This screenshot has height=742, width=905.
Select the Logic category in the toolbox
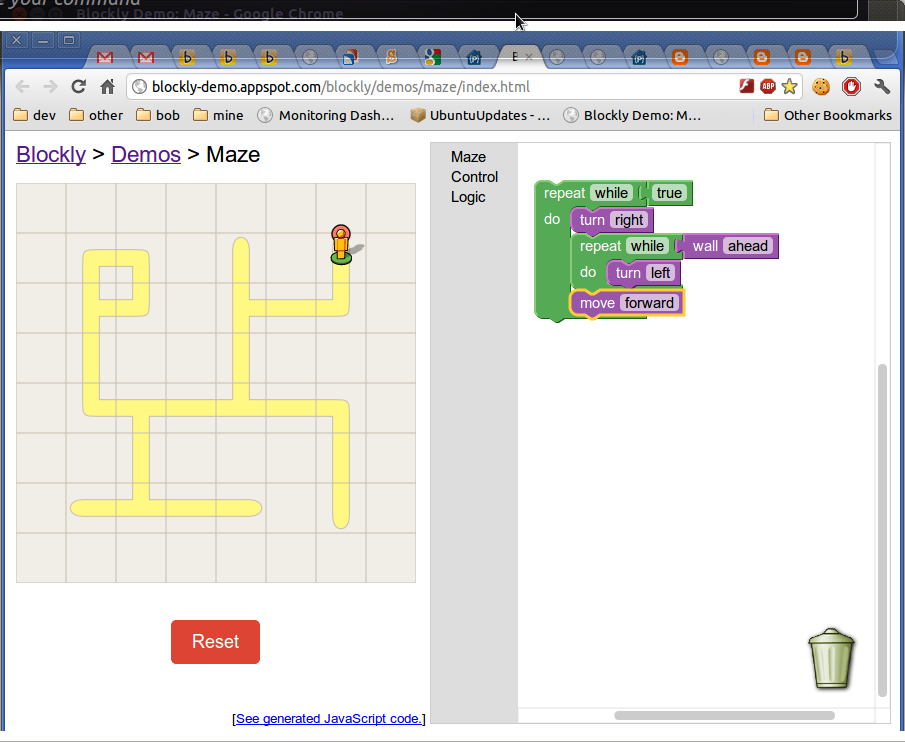pos(467,197)
